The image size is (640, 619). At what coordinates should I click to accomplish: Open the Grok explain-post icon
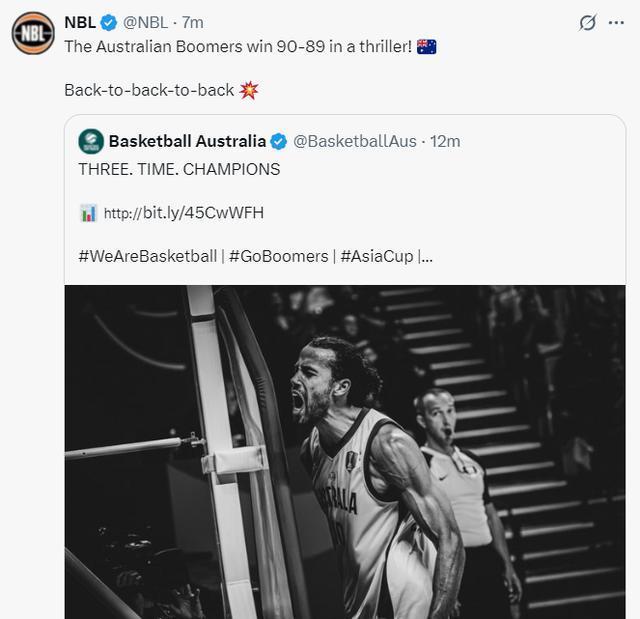(x=588, y=22)
